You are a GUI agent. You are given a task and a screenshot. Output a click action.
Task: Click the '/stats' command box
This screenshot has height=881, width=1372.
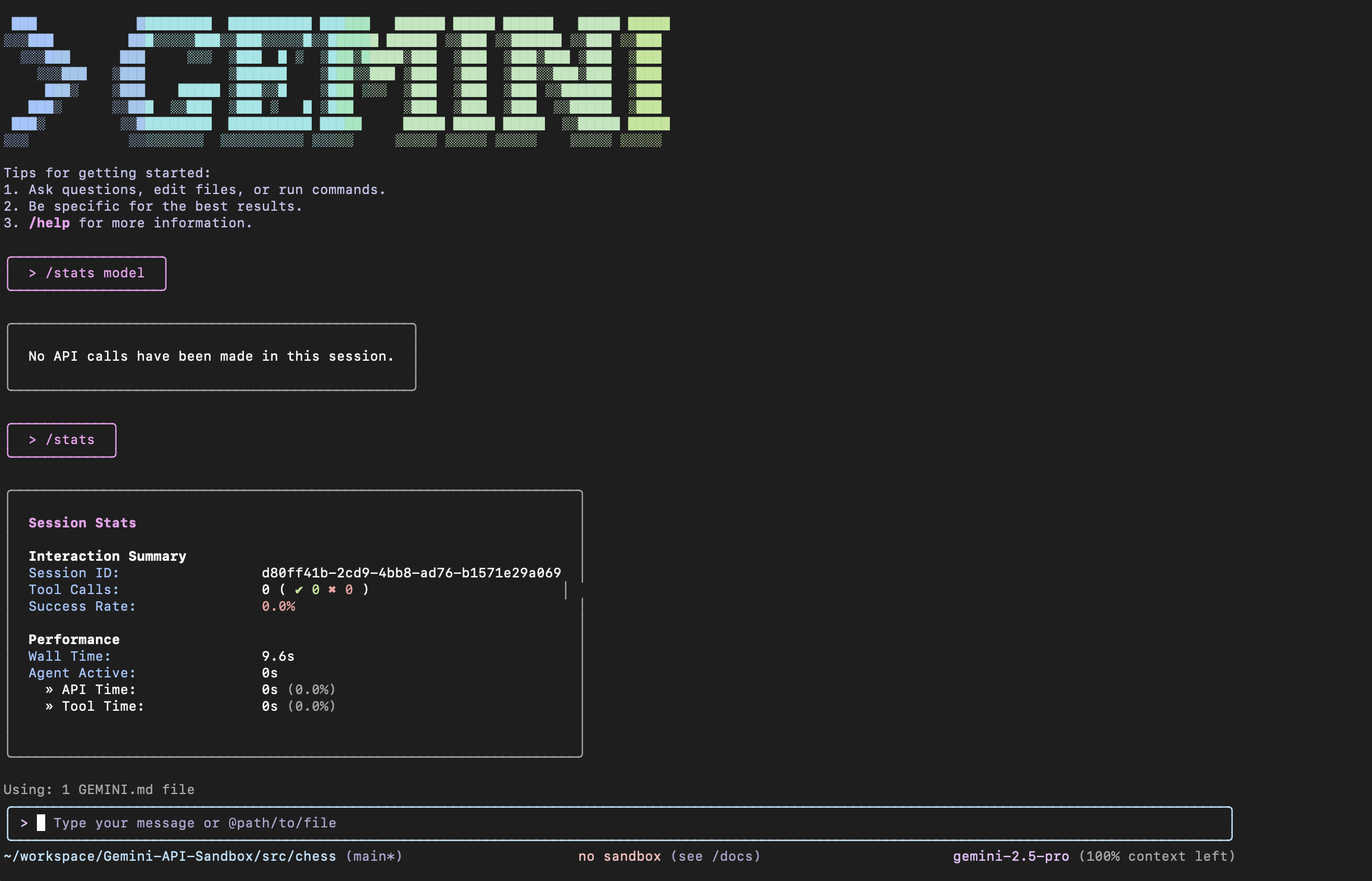pos(61,440)
